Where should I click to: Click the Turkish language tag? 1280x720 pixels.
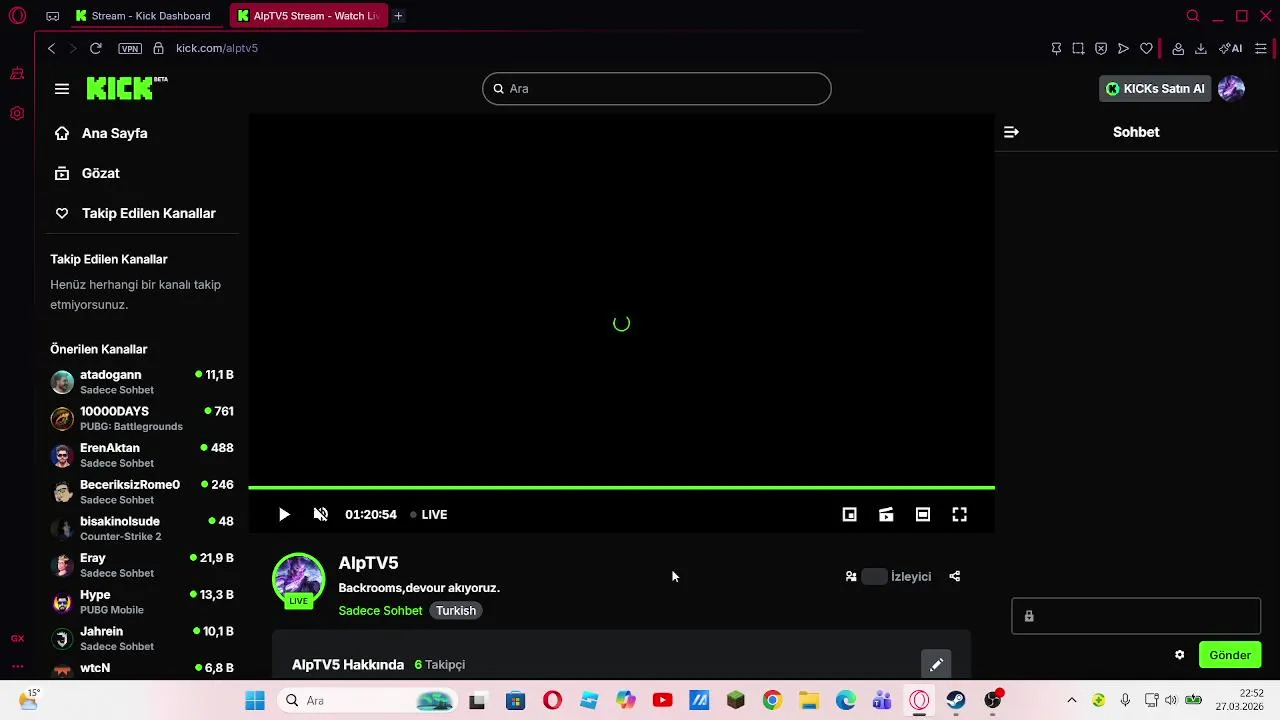point(456,611)
